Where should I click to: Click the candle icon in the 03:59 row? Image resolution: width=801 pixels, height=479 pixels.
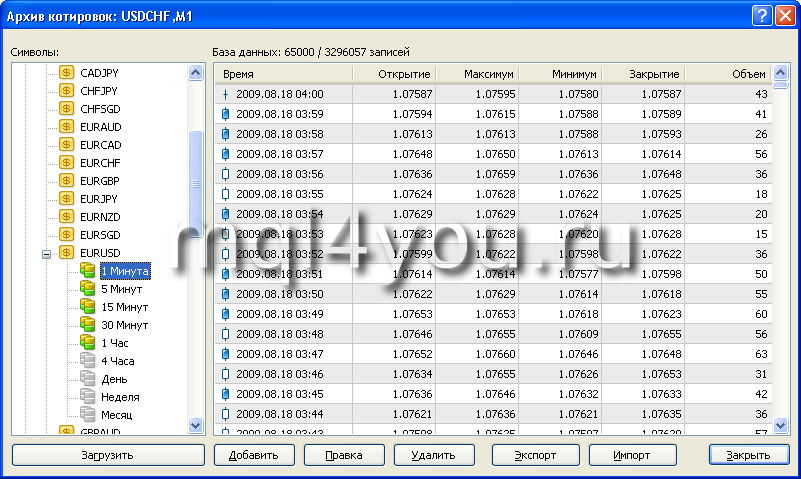tap(225, 114)
